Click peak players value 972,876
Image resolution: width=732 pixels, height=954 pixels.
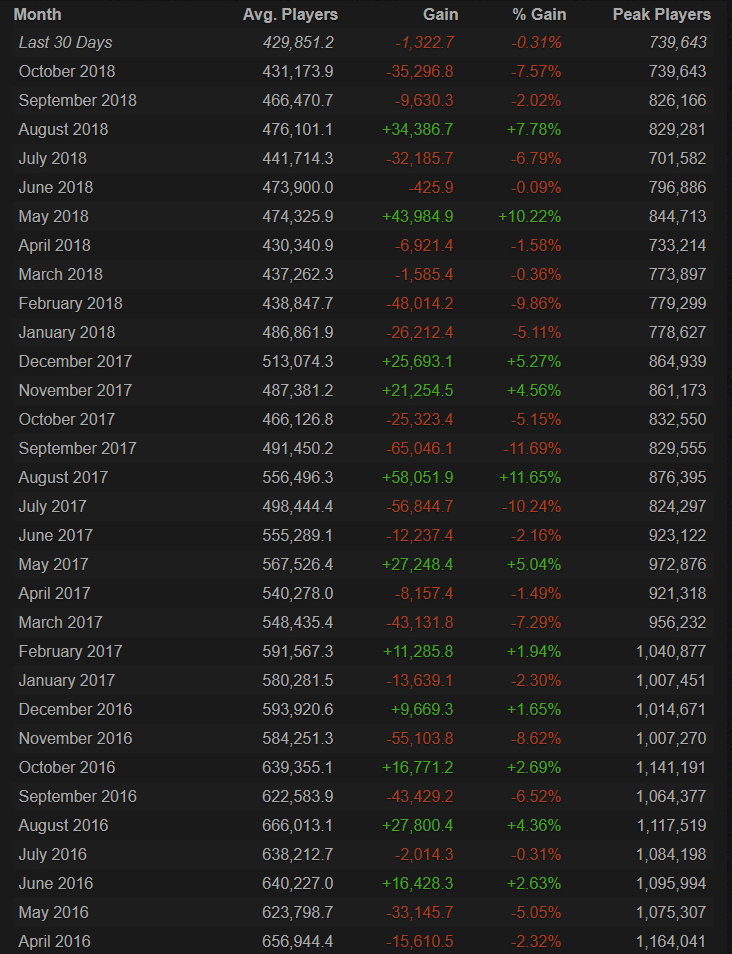point(677,564)
